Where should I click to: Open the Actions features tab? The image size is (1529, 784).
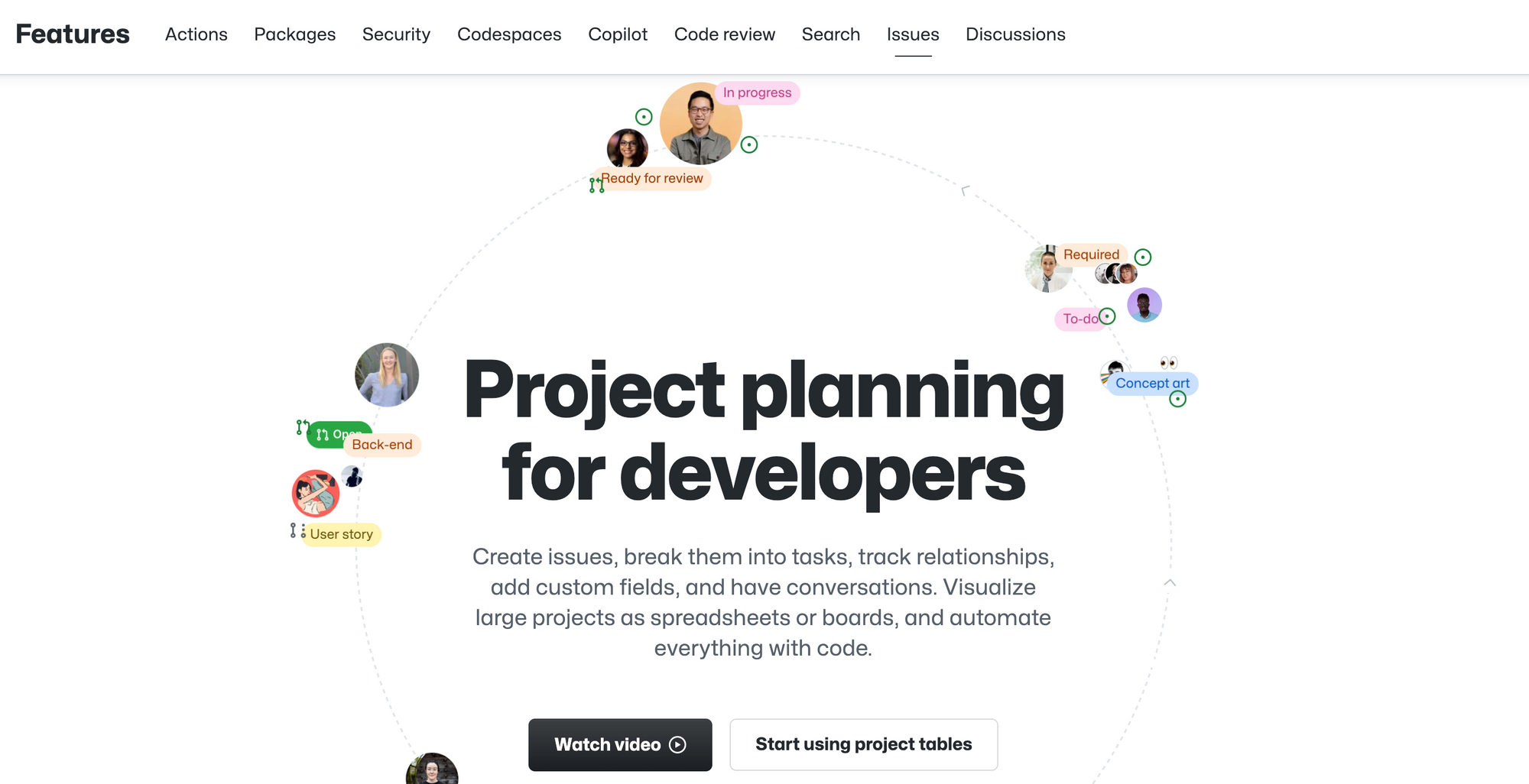196,34
